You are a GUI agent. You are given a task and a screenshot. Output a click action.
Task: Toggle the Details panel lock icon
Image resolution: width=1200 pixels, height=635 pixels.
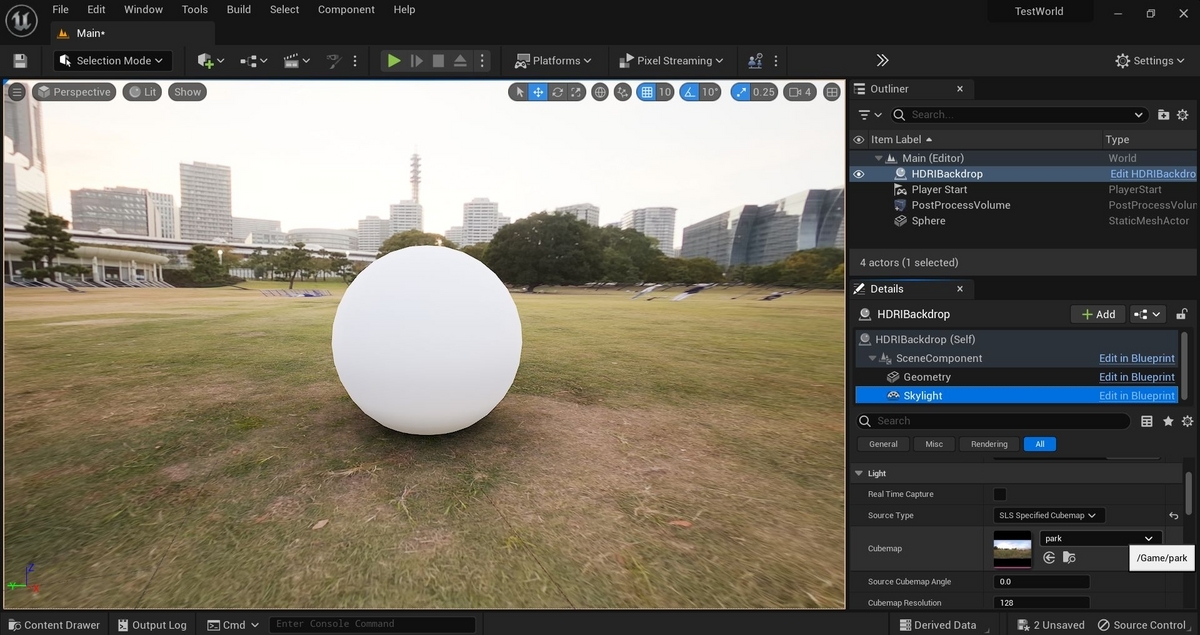pyautogui.click(x=1182, y=314)
